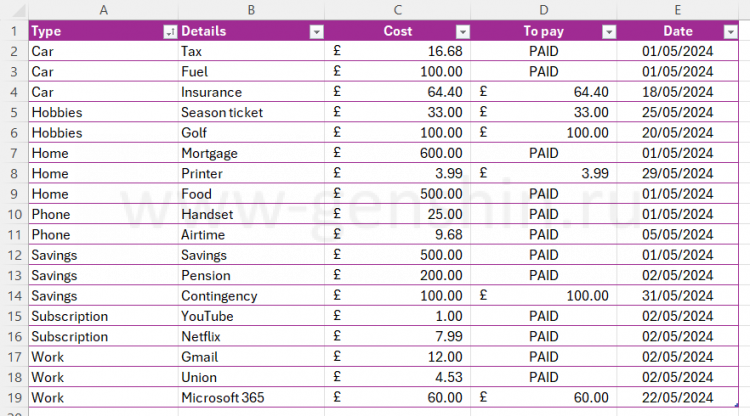
Task: Select row 14 header
Action: click(14, 296)
